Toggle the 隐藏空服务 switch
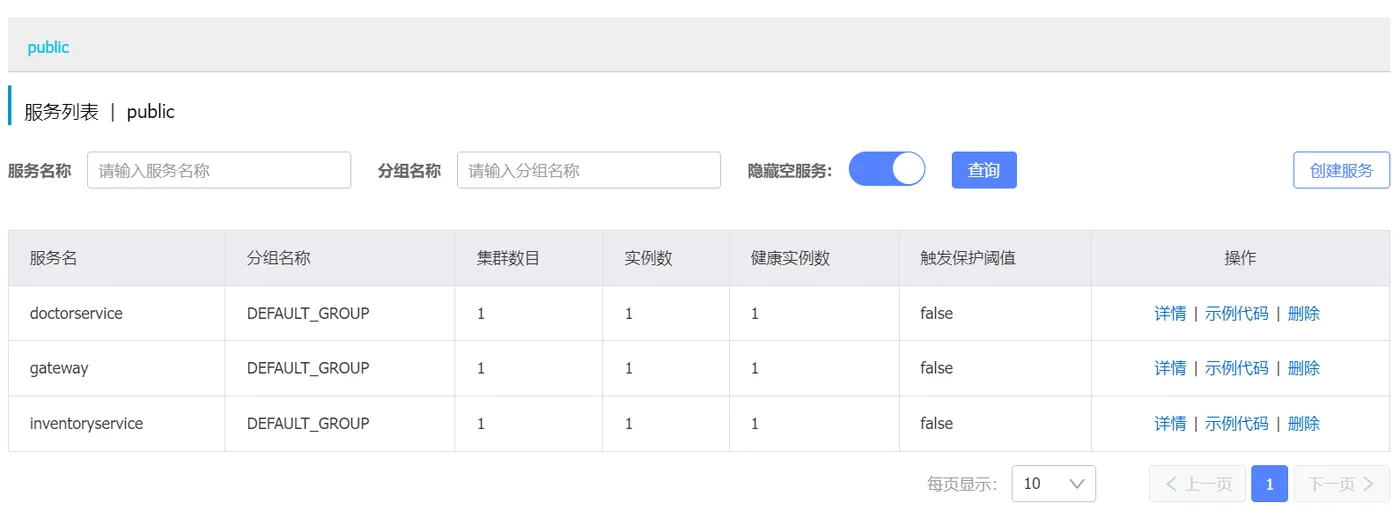1400x518 pixels. [x=887, y=170]
